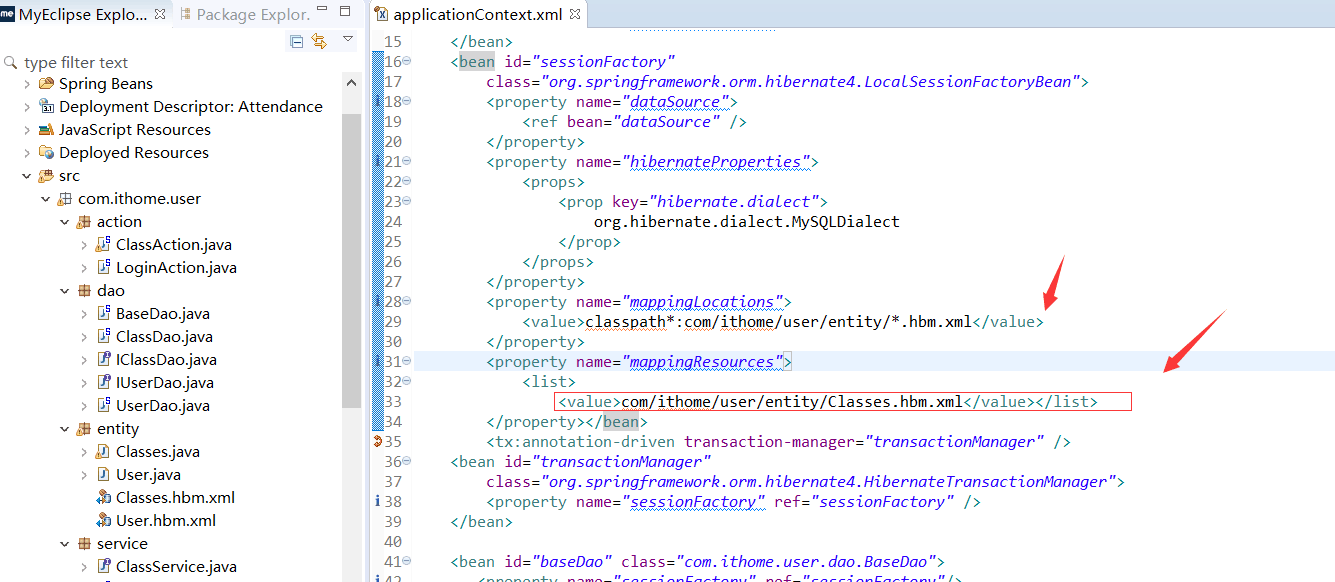This screenshot has height=582, width=1335.
Task: Expand ClassAction.java file node
Action: 84,245
